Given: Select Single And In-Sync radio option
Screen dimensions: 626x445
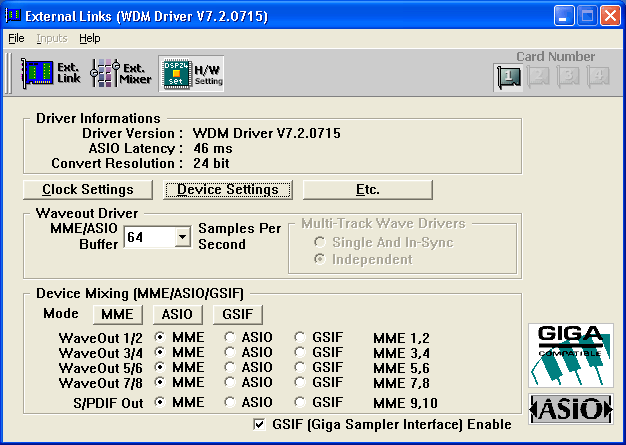Looking at the screenshot, I should coord(383,242).
